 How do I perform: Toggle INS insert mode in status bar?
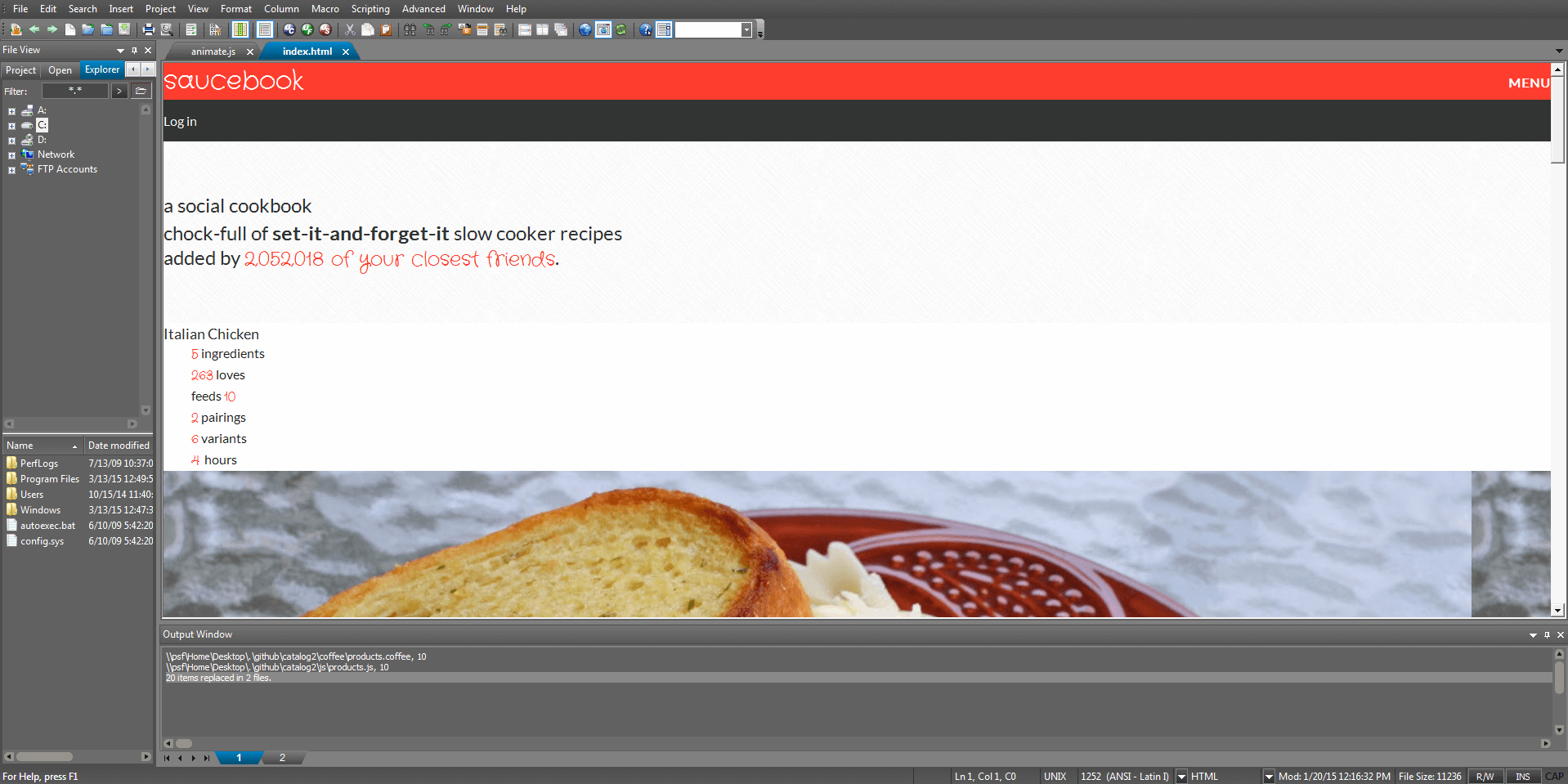[1522, 777]
